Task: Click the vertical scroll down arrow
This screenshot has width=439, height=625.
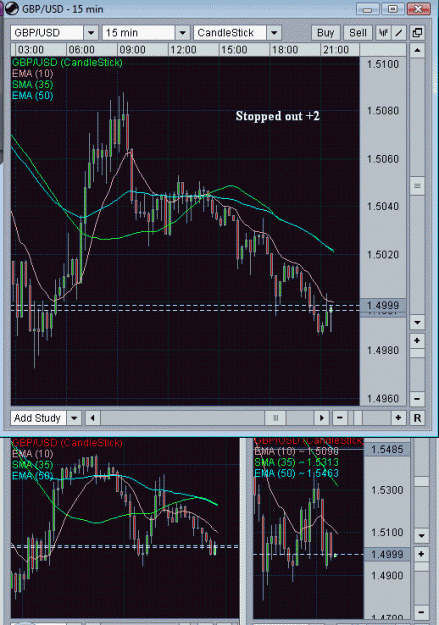Action: 417,322
